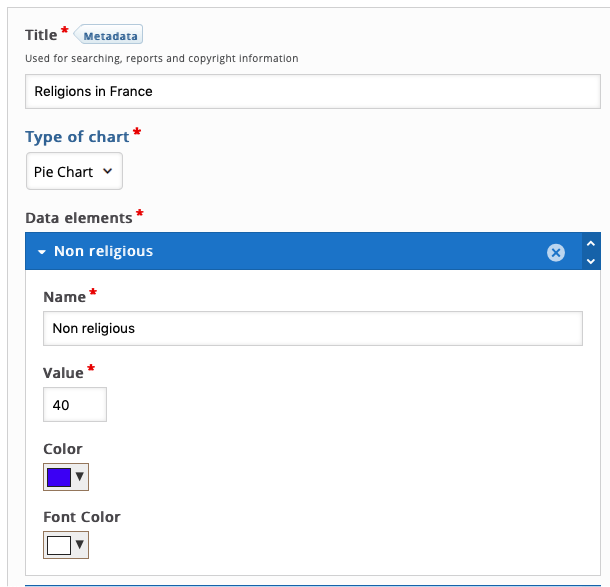Screen dimensions: 610x587
Task: Click the Non religious header title text
Action: click(103, 251)
